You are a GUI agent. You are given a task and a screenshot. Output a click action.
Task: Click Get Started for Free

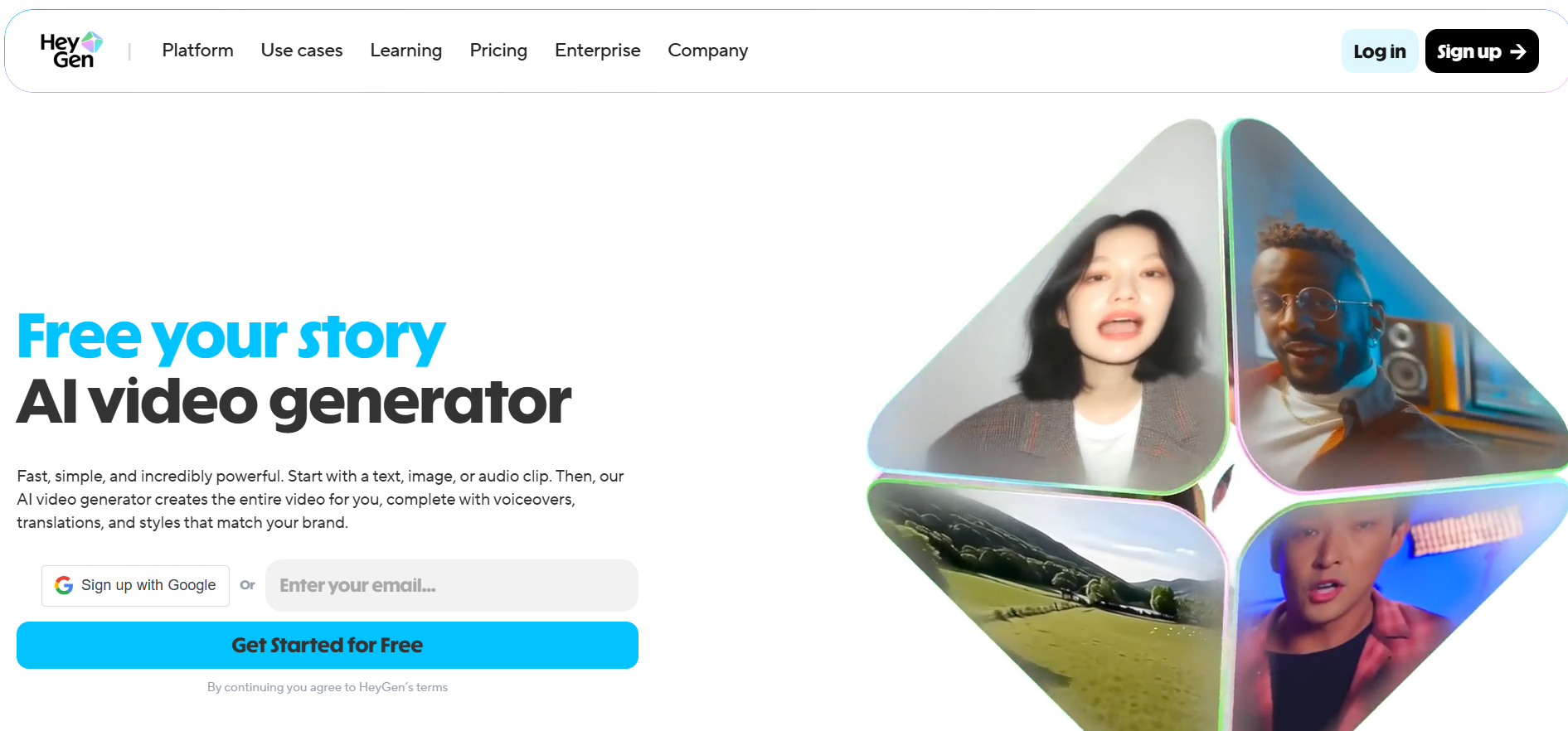pyautogui.click(x=328, y=646)
